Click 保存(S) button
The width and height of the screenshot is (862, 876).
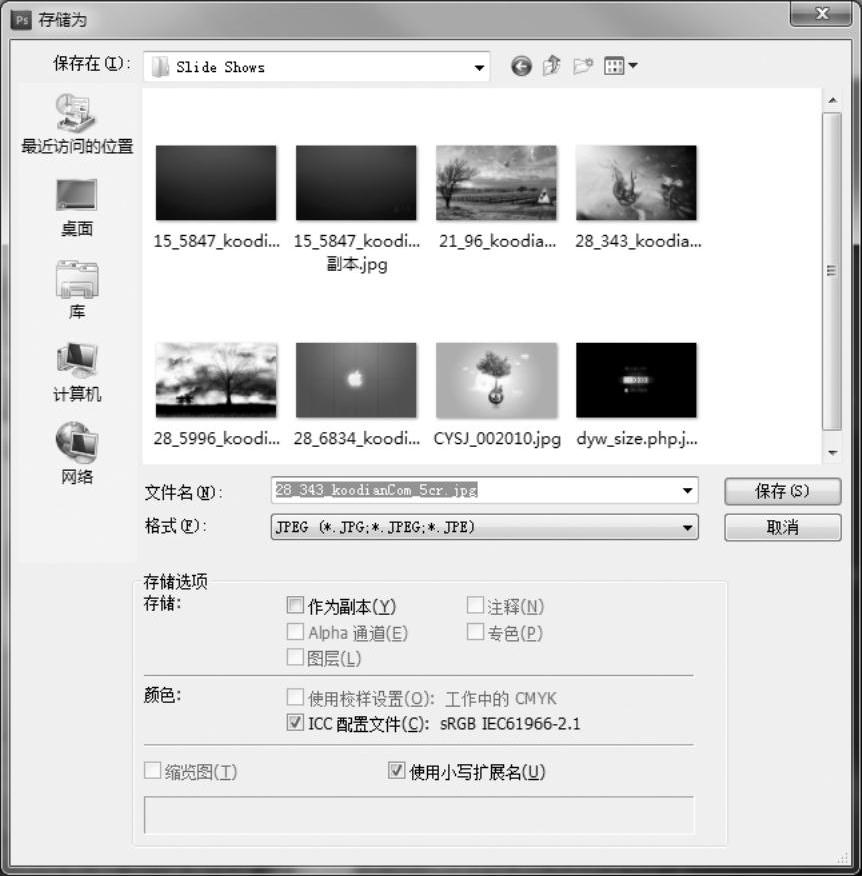[782, 492]
